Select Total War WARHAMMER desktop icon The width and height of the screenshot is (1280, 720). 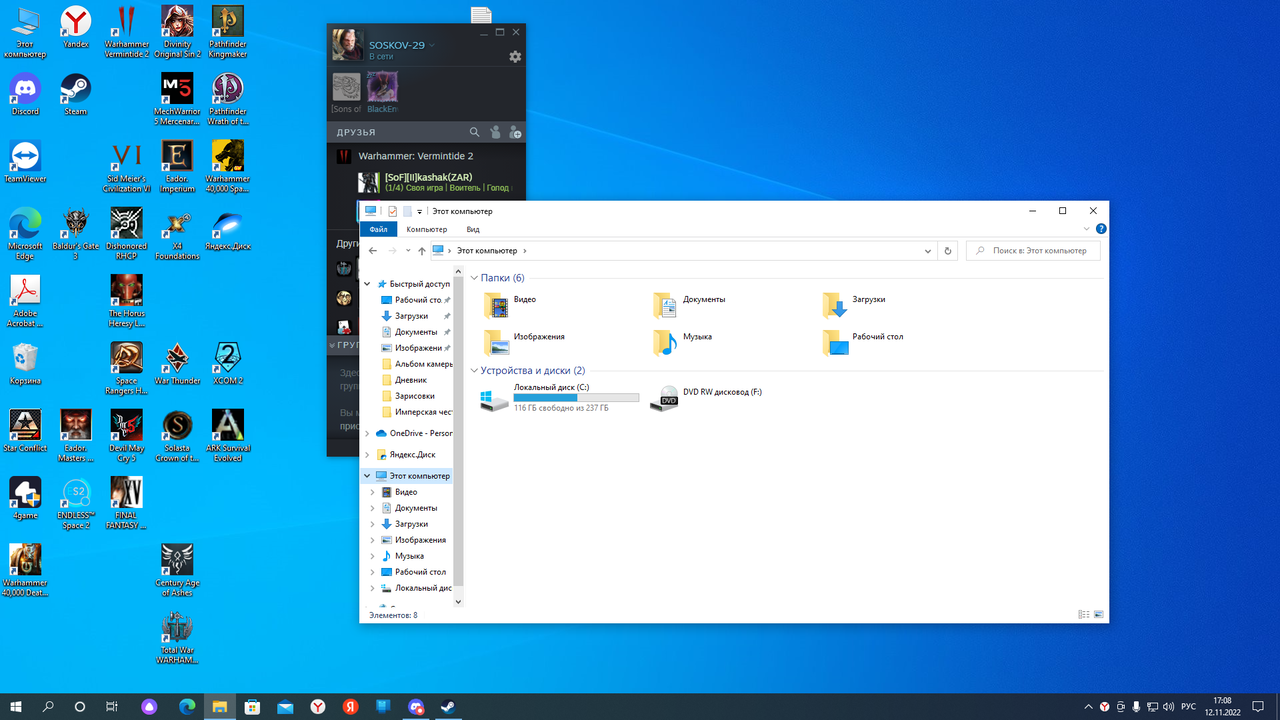point(177,638)
